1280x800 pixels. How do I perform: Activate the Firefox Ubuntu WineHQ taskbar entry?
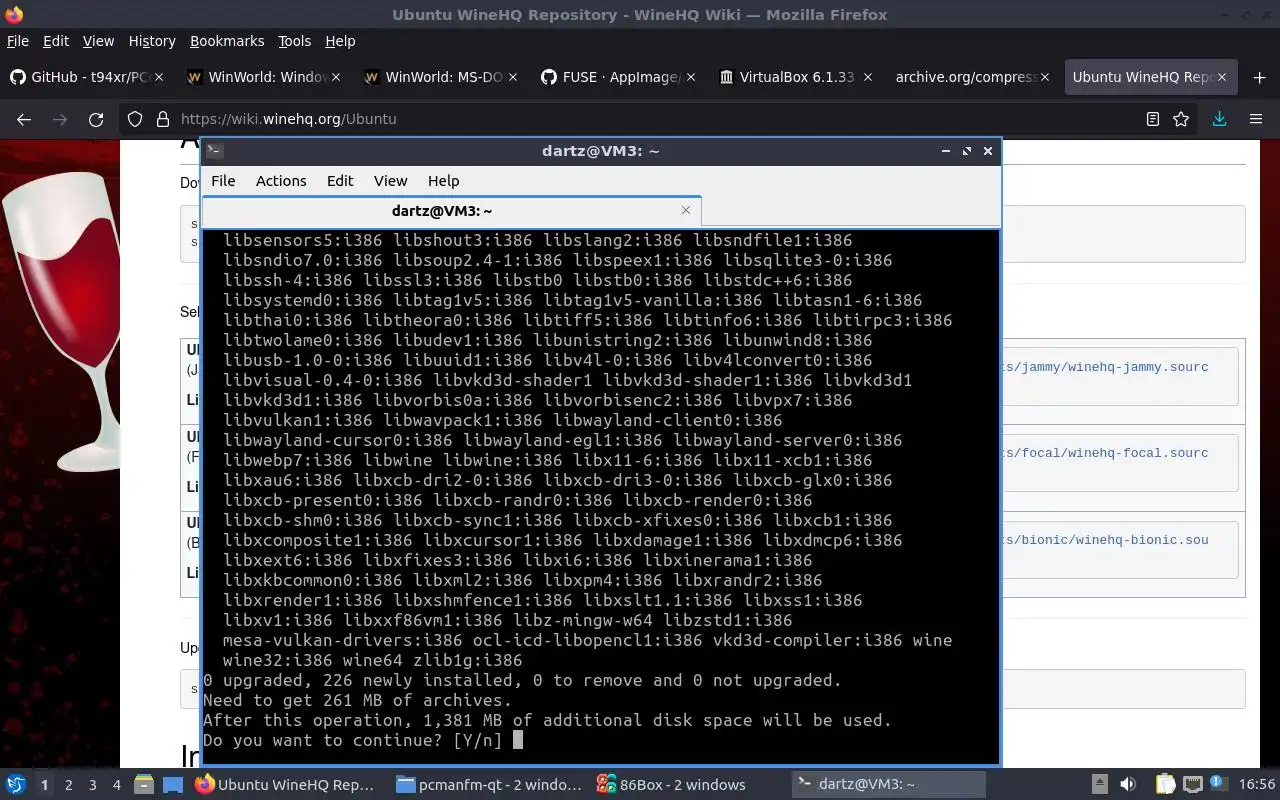click(x=288, y=785)
